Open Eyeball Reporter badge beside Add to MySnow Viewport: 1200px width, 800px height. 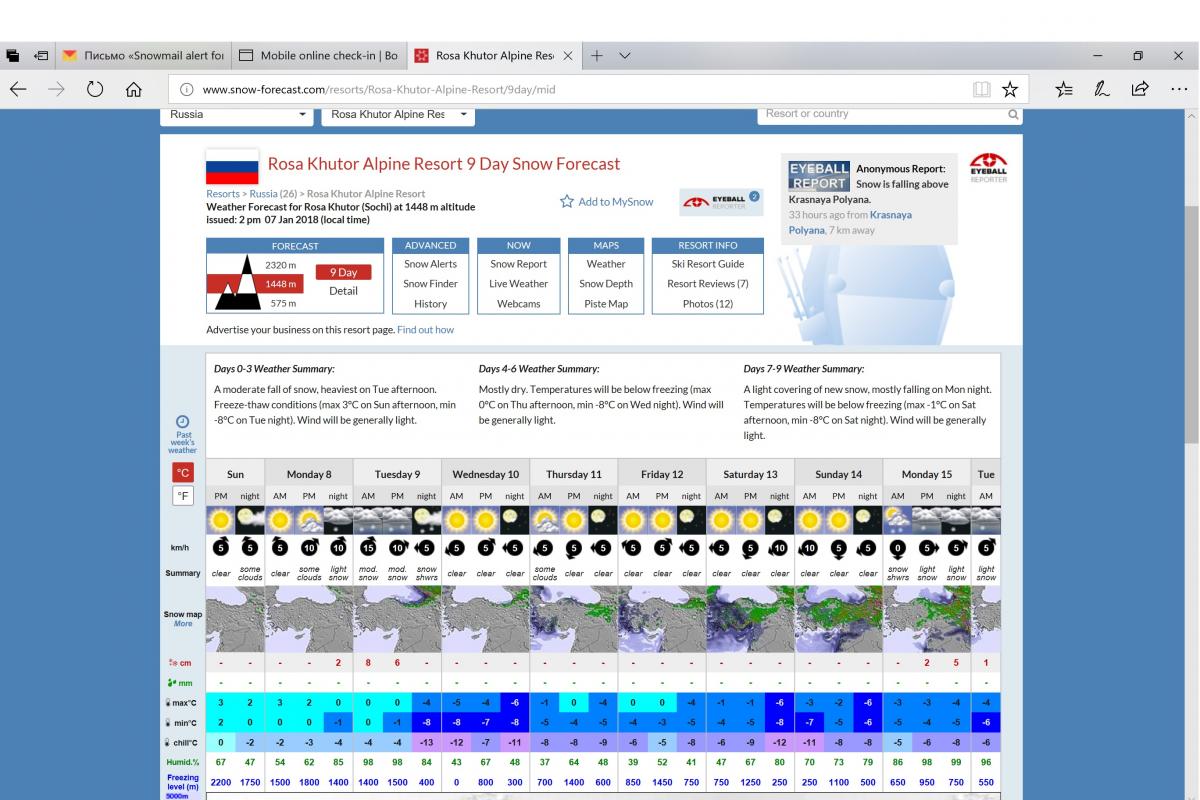coord(720,201)
